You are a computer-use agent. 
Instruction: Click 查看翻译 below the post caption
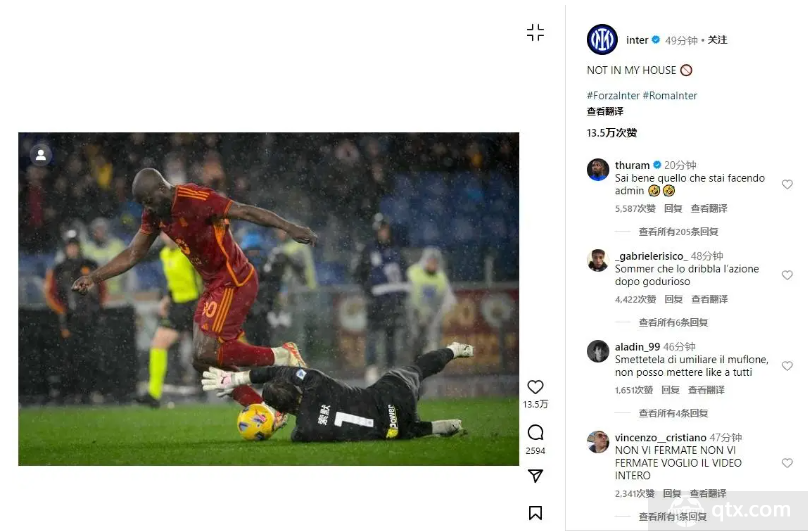pyautogui.click(x=605, y=111)
